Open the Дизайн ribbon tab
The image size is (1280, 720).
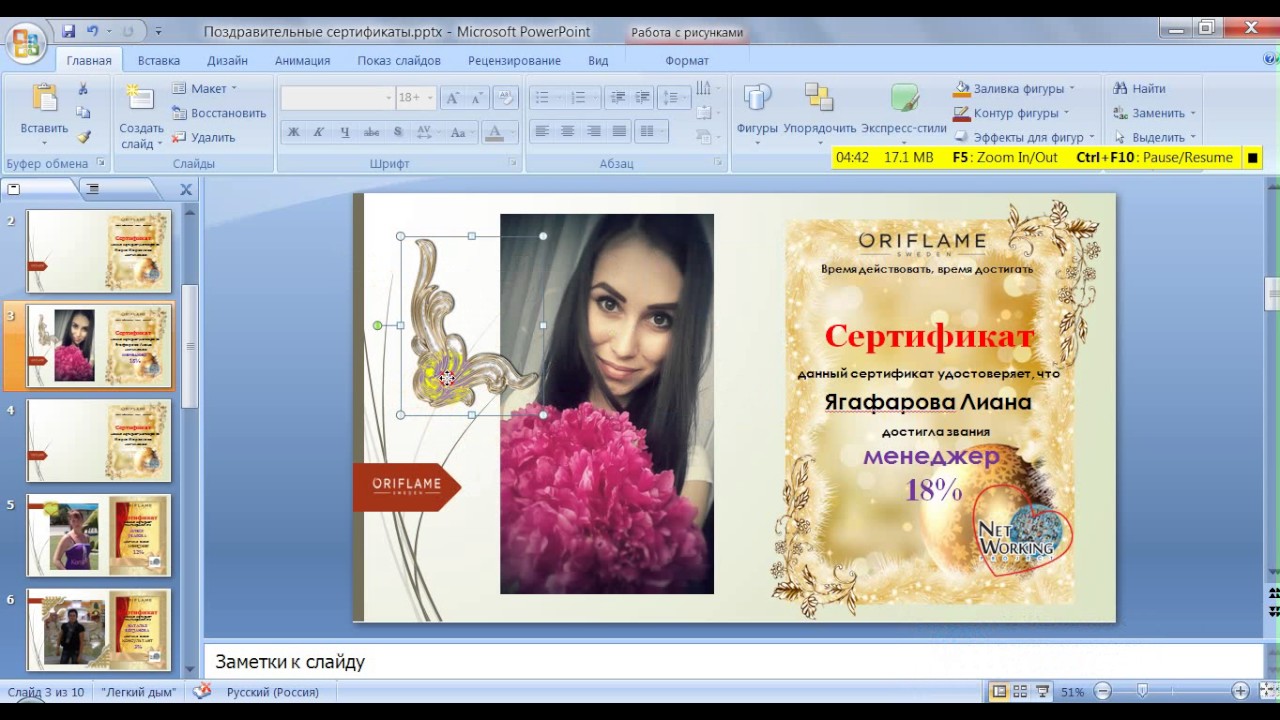pos(227,60)
